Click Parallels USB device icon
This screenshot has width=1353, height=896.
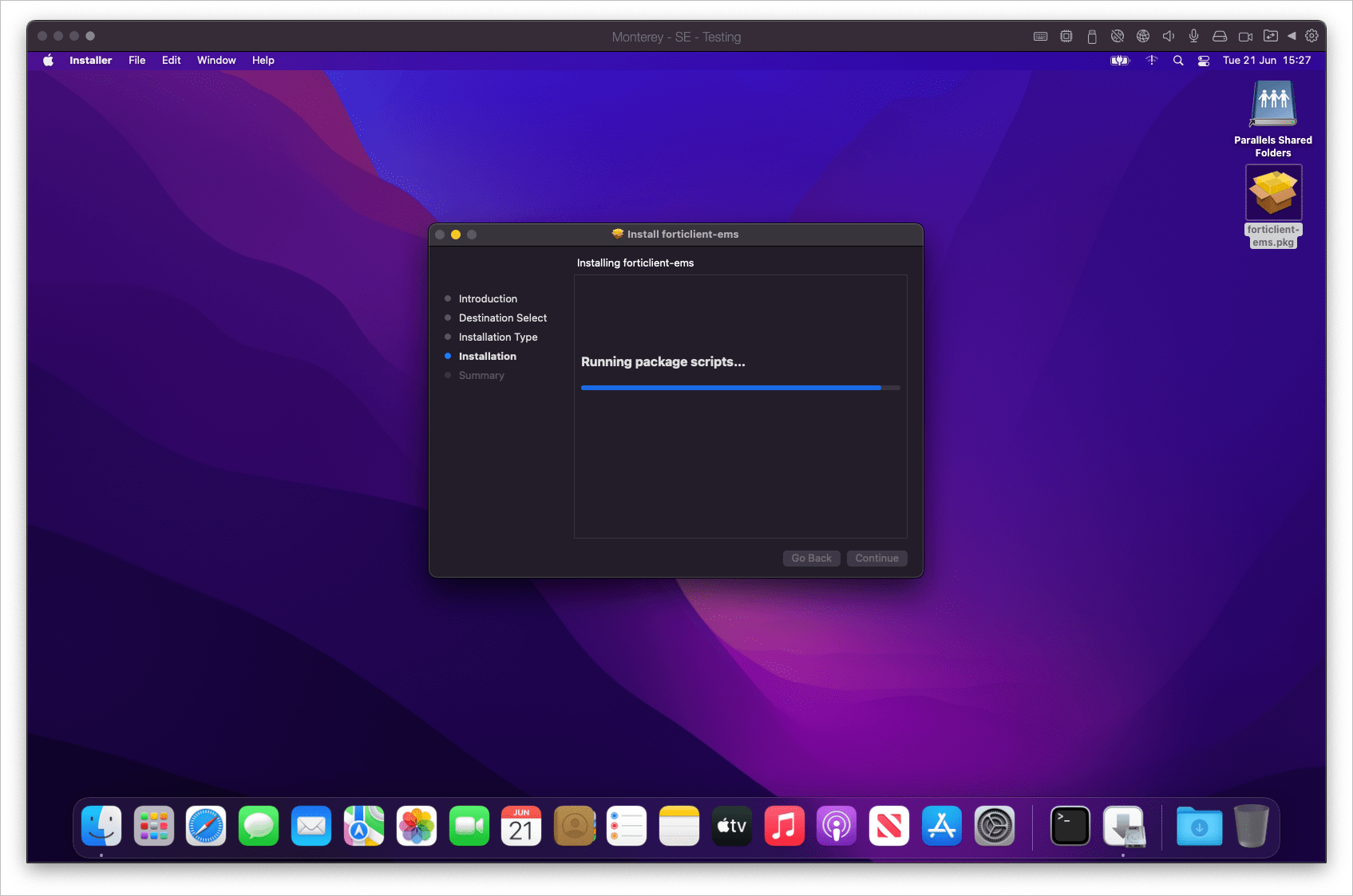pos(1092,36)
